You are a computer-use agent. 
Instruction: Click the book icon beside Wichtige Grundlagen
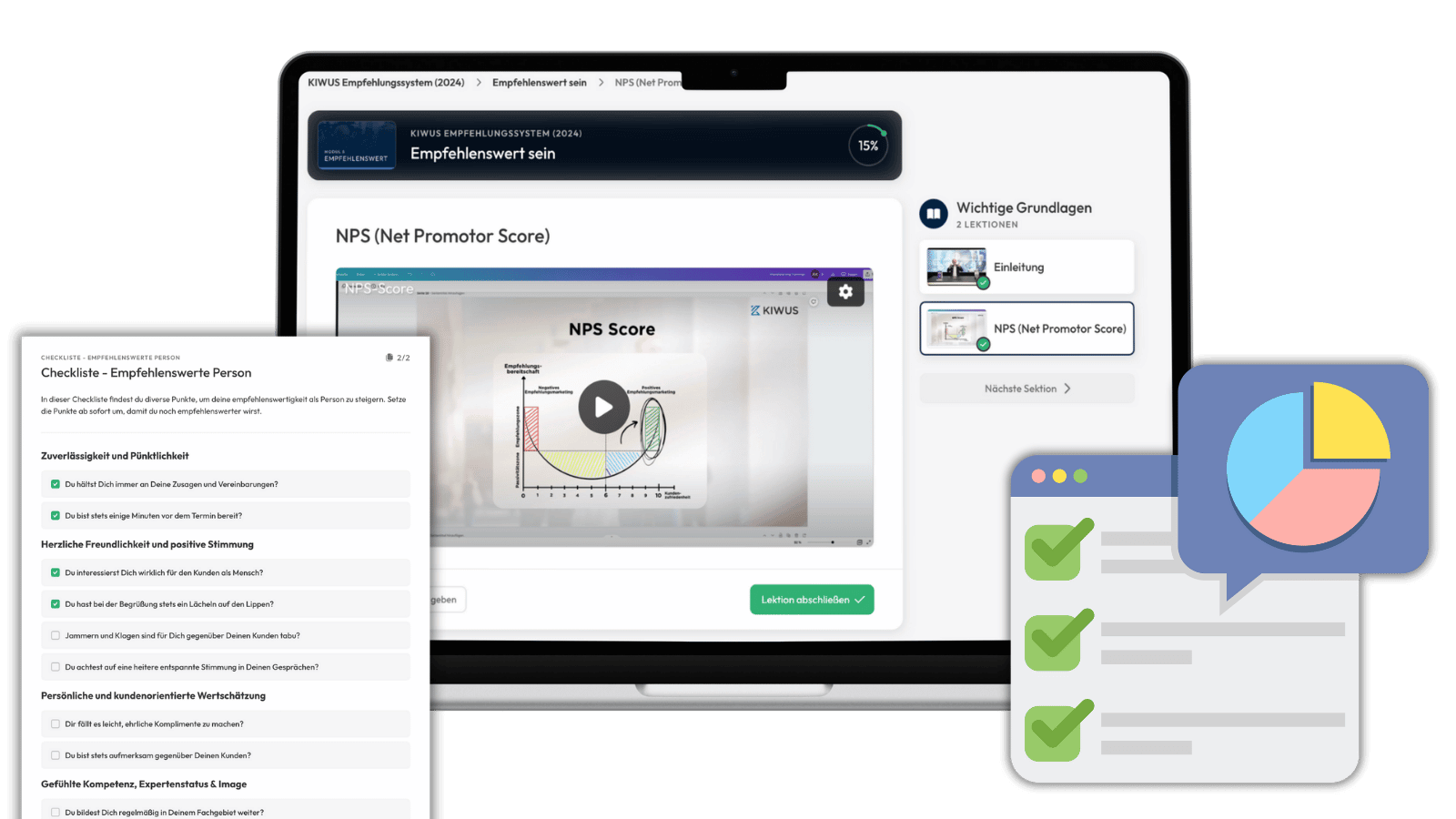(x=934, y=214)
